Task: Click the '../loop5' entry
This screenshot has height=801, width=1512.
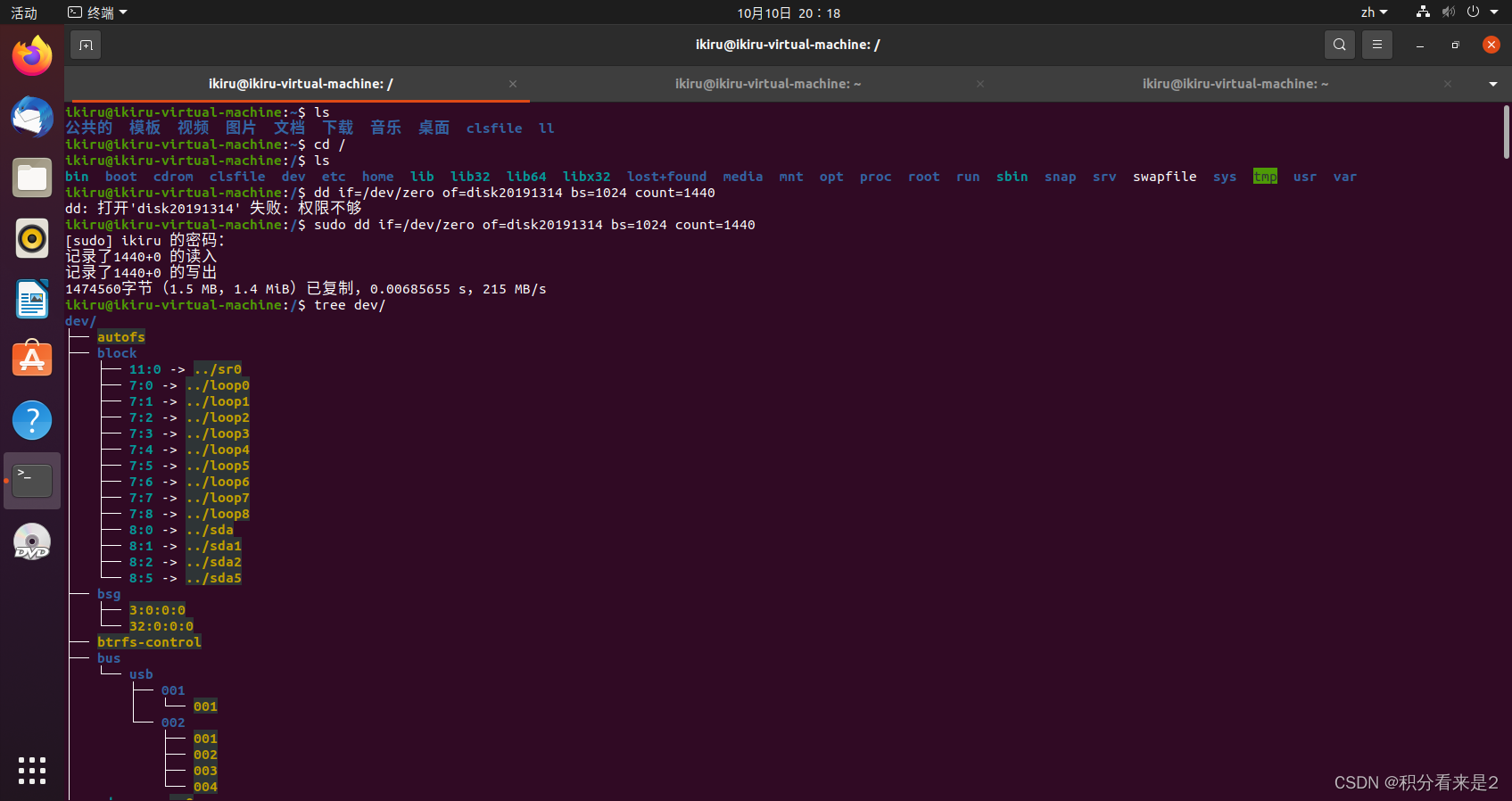Action: point(218,466)
